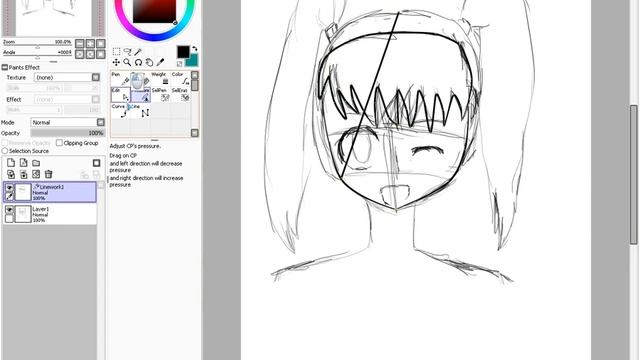The image size is (640, 360).
Task: Select the rectangular Selection tool
Action: (x=116, y=51)
